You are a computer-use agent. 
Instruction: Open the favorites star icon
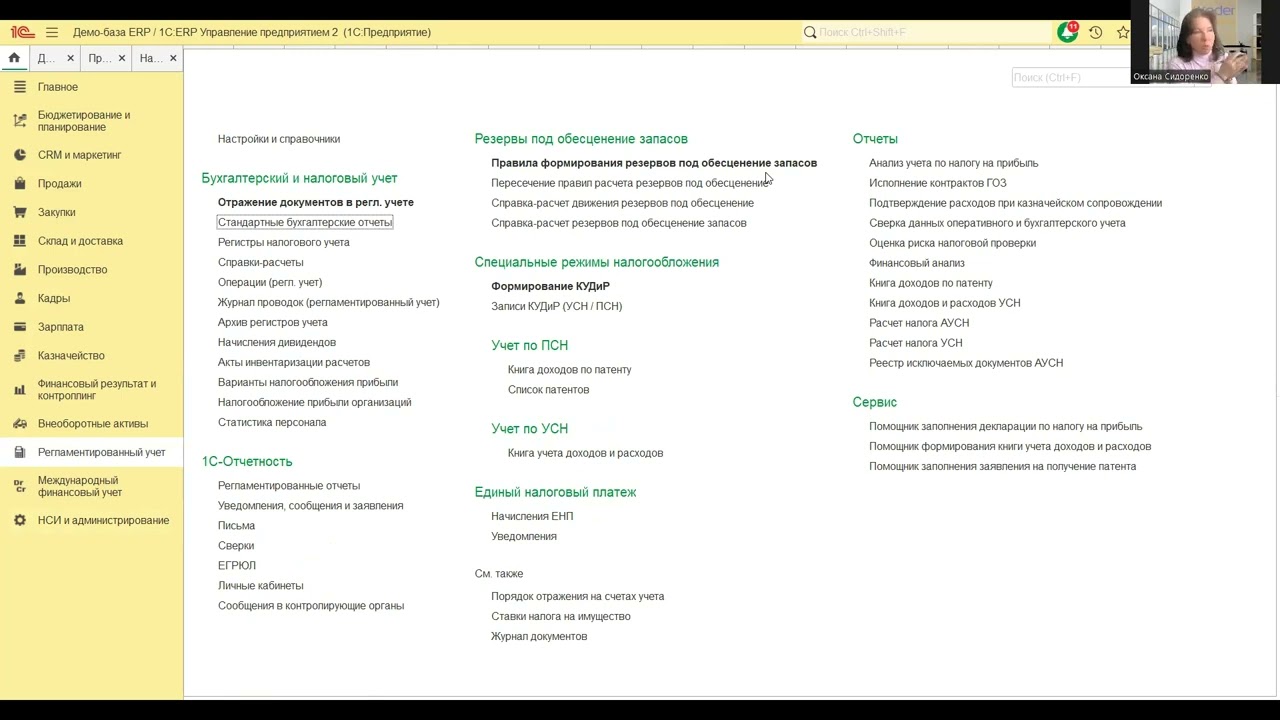[x=1123, y=32]
